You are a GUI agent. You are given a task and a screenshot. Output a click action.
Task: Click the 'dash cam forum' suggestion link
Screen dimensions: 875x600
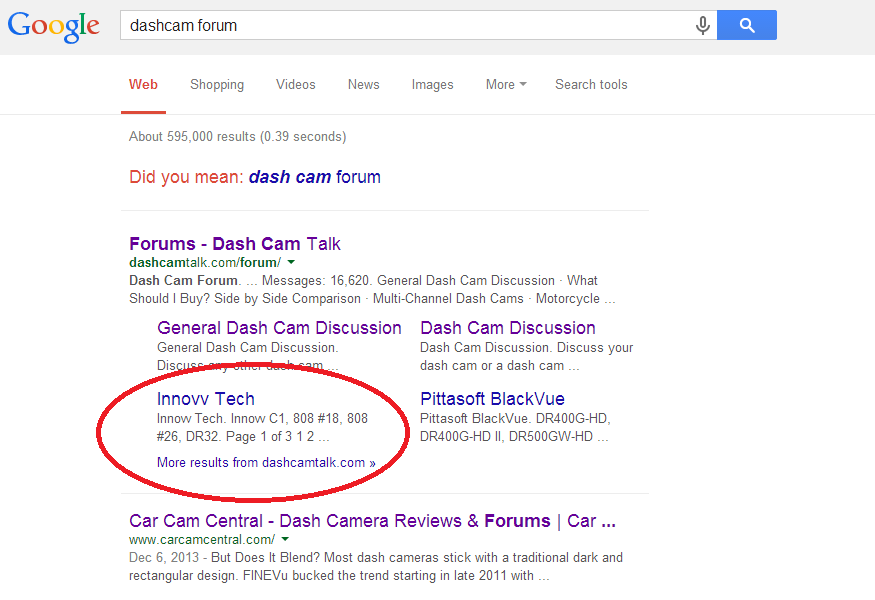click(x=315, y=177)
